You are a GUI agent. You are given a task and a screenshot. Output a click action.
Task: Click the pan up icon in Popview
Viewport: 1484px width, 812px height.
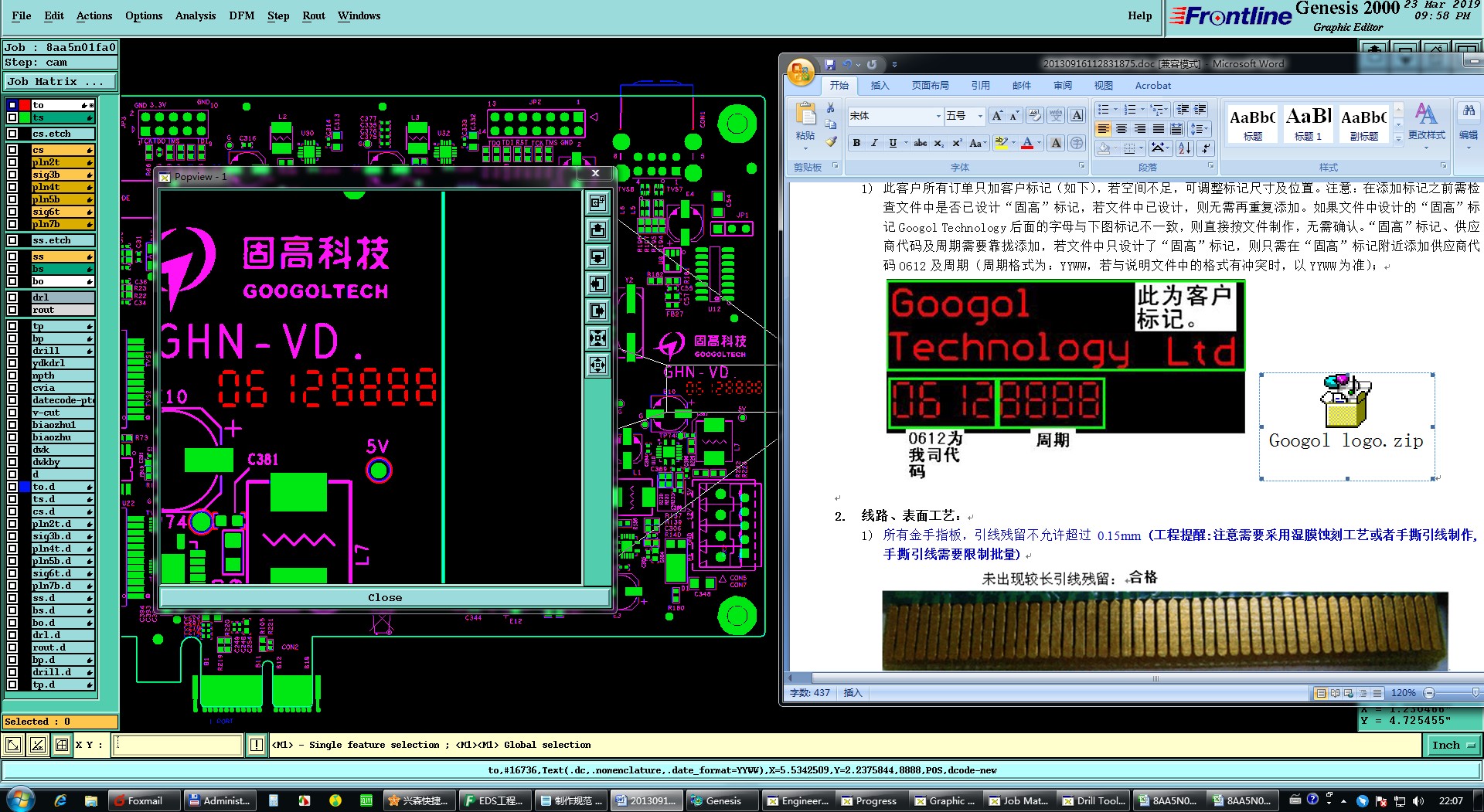(x=597, y=229)
